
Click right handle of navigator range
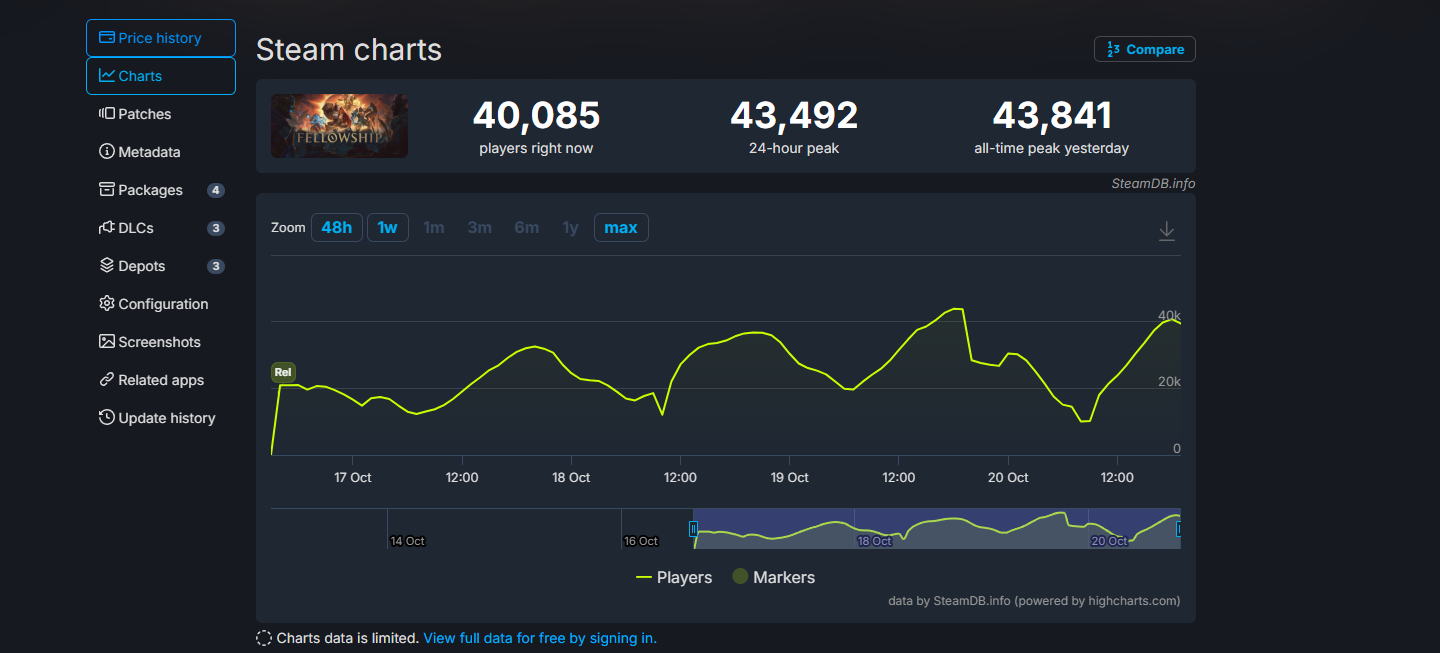point(1180,529)
